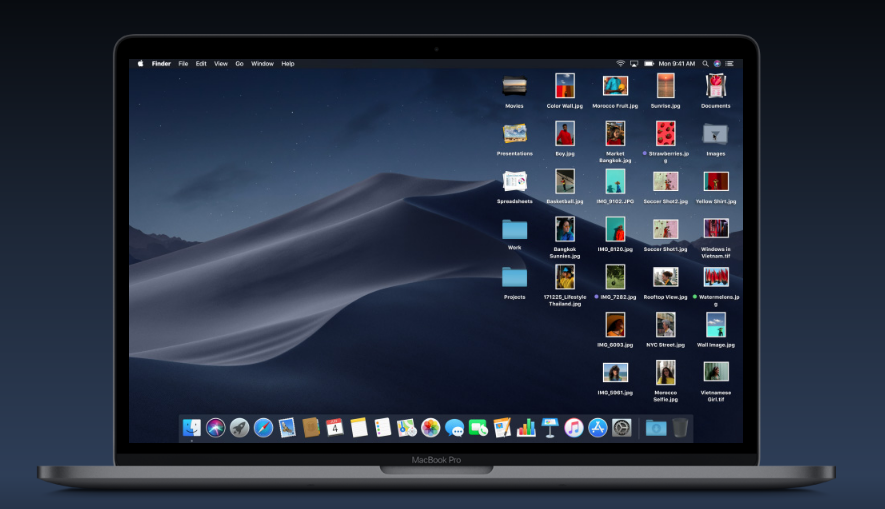Open Numbers bar chart icon in Dock
Screen dimensions: 885x509
[x=526, y=428]
